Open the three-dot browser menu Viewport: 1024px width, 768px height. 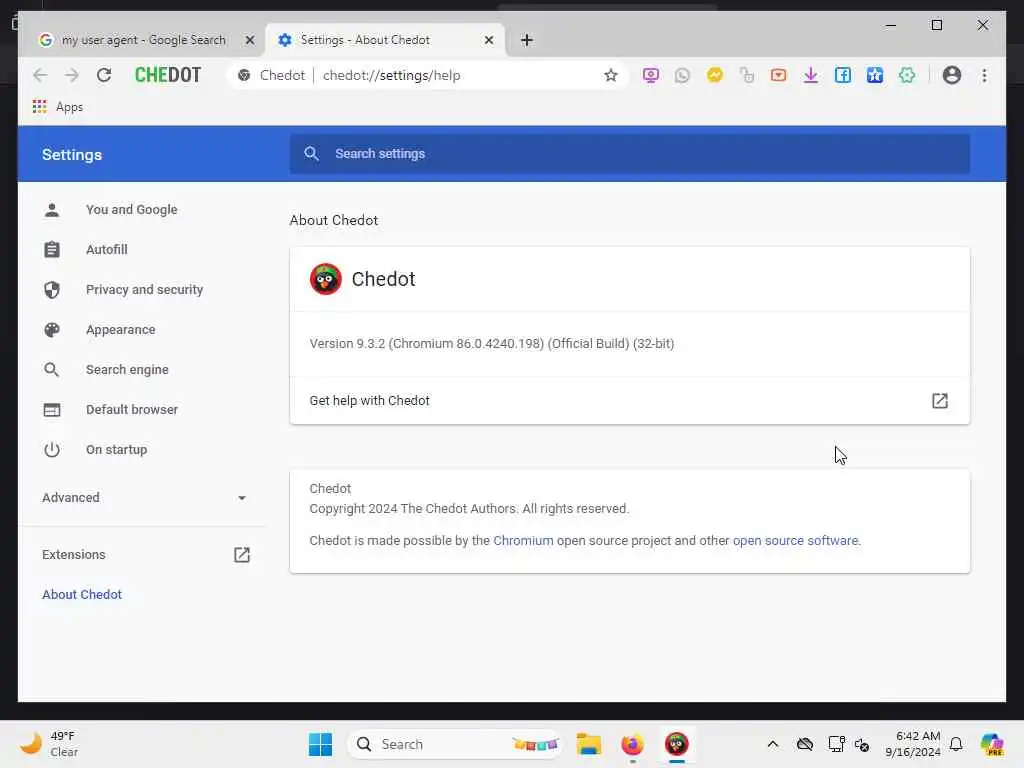tap(984, 76)
